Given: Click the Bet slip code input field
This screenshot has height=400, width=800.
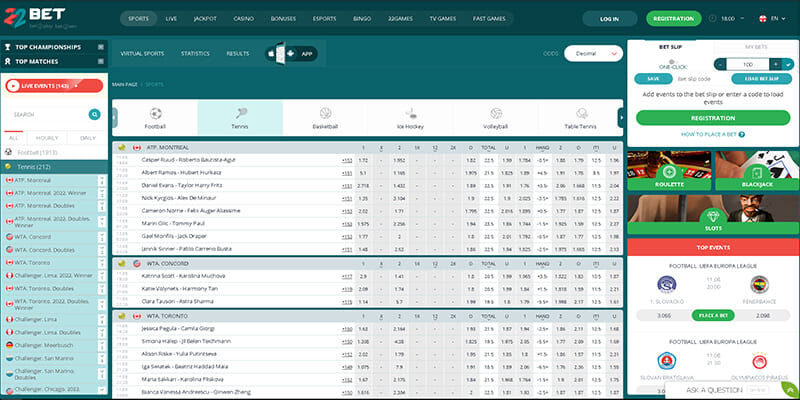Looking at the screenshot, I should click(701, 79).
